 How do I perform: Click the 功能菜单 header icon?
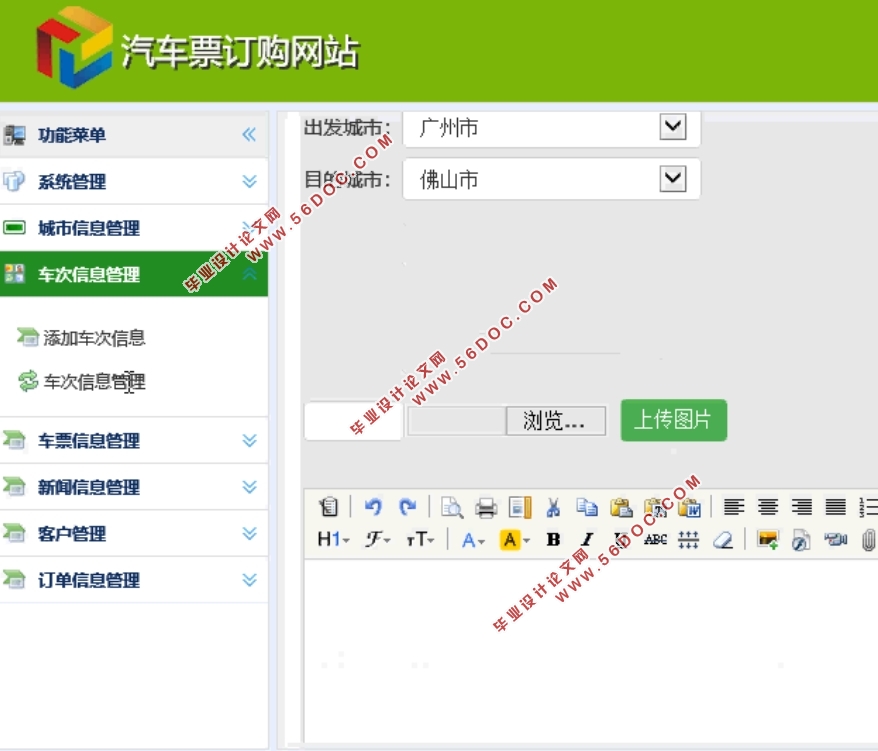15,134
